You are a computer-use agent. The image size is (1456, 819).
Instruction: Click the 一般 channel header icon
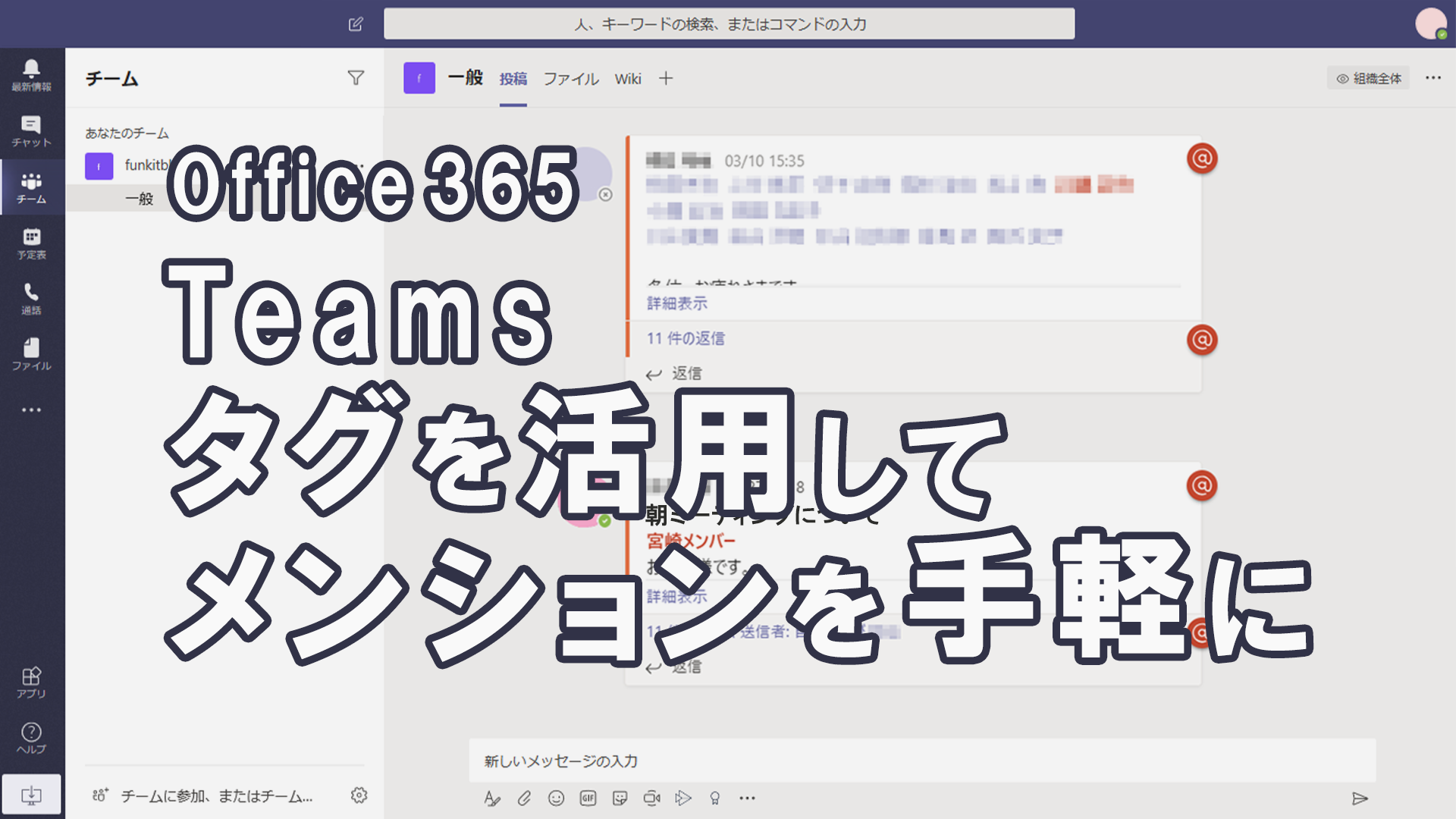(x=419, y=78)
